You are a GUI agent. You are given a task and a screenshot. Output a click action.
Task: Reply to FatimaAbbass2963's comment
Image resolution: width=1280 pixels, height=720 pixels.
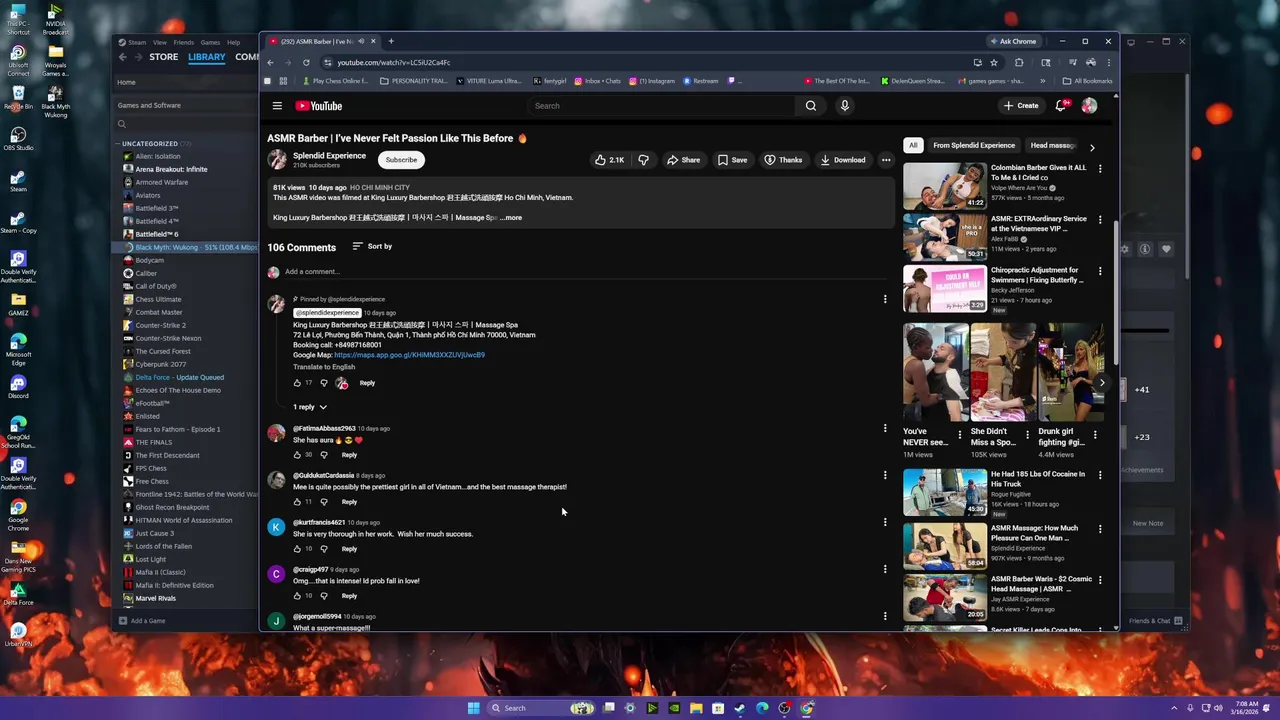[x=349, y=455]
